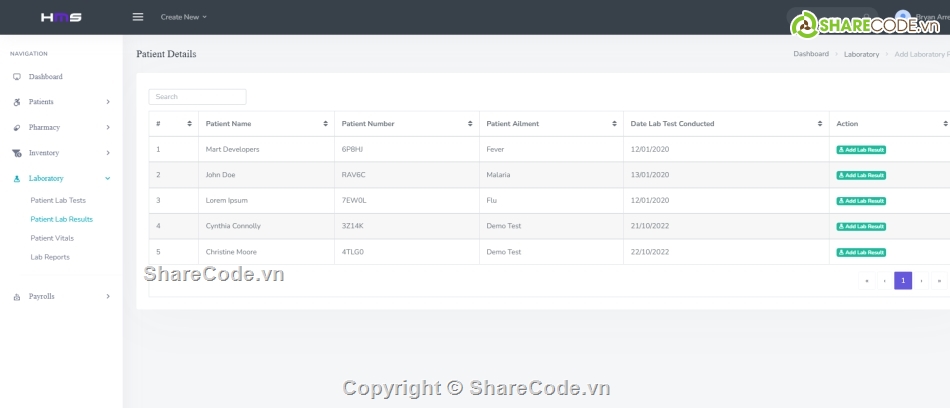Click the HMS logo

point(61,17)
